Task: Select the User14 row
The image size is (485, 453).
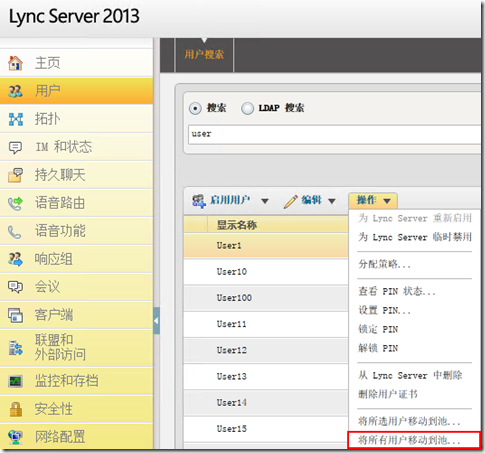Action: tap(266, 403)
